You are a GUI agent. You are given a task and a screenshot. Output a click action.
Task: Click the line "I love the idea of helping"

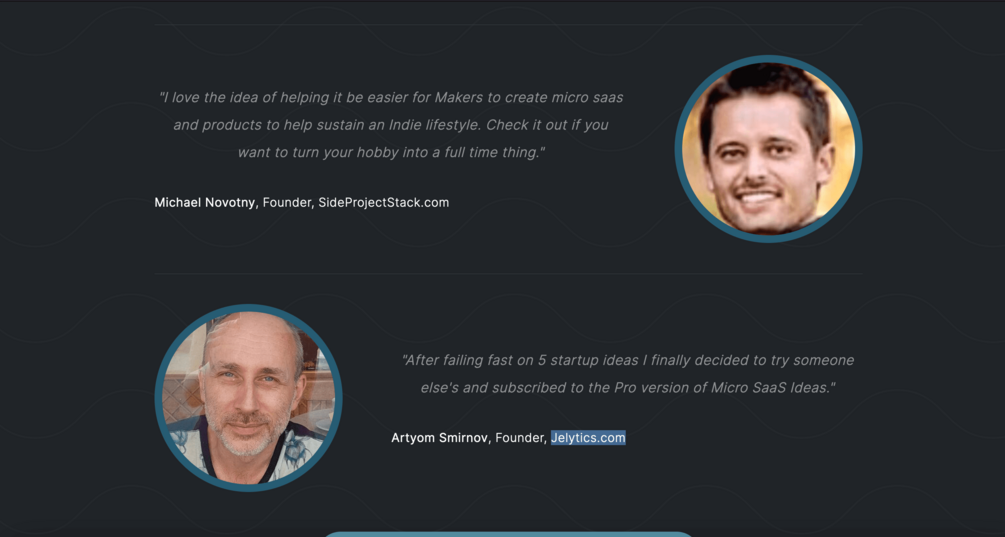tap(391, 97)
